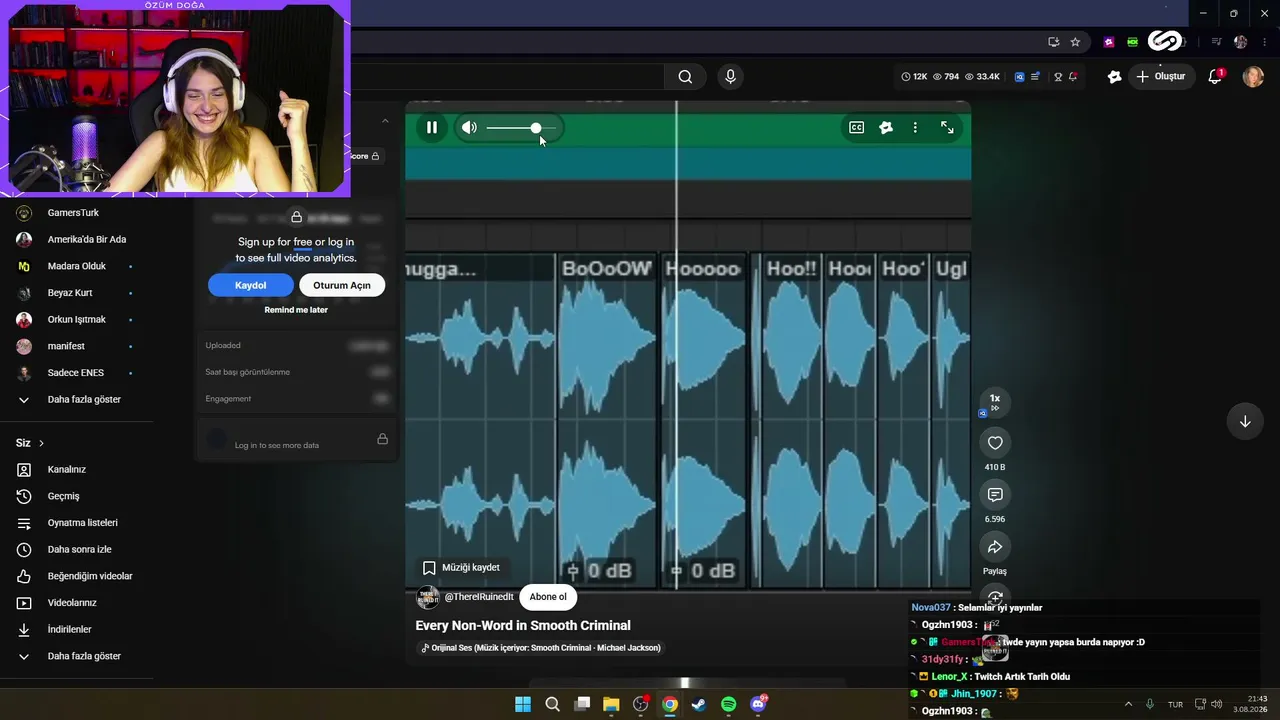Open Windows taskbar search
The image size is (1280, 720).
552,704
